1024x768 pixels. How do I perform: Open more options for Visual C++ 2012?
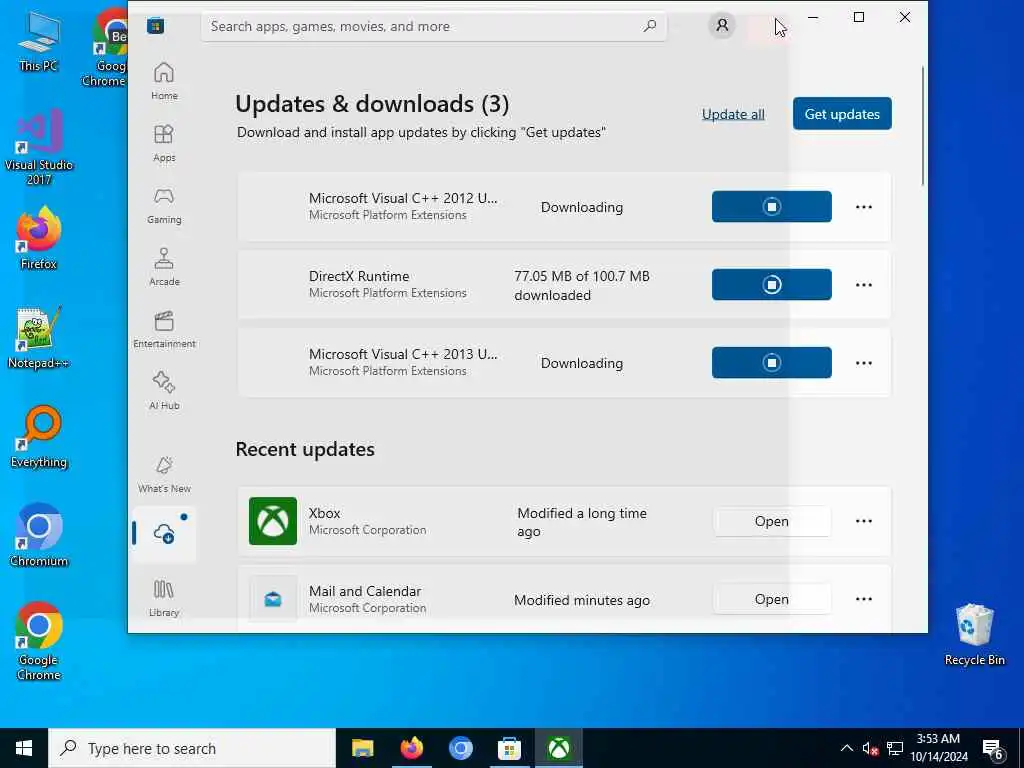point(863,207)
